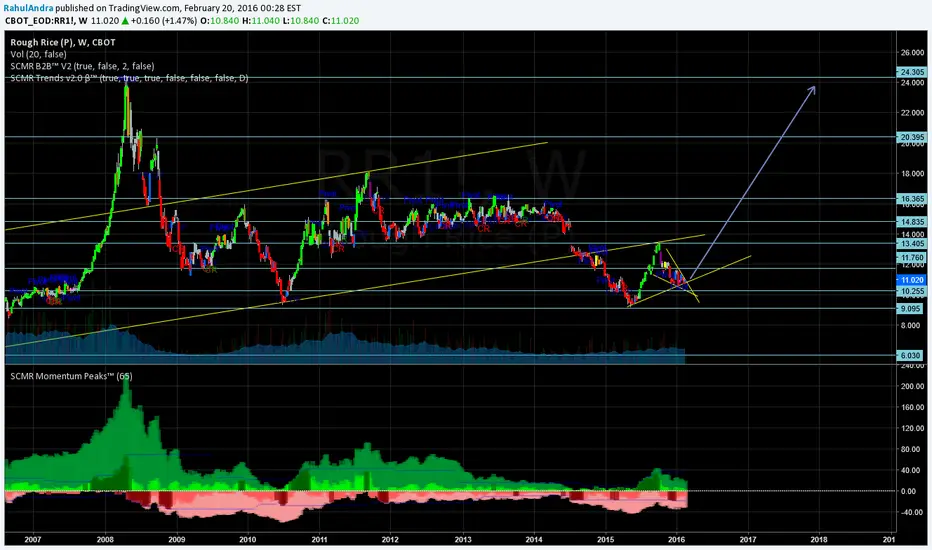This screenshot has width=932, height=550.
Task: Click the 160.00 momentum axis value
Action: (x=912, y=407)
